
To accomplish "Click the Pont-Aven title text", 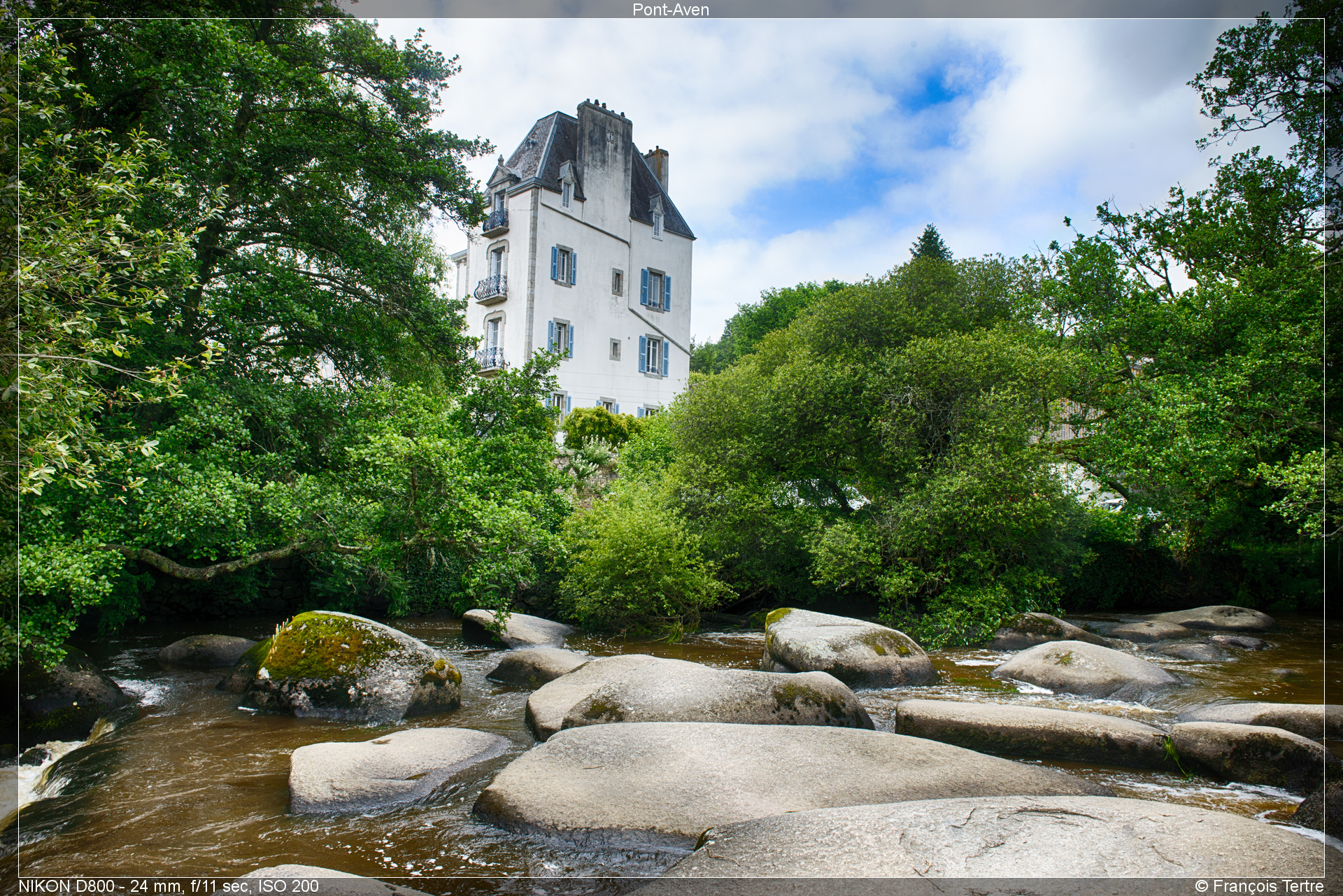I will click(671, 9).
